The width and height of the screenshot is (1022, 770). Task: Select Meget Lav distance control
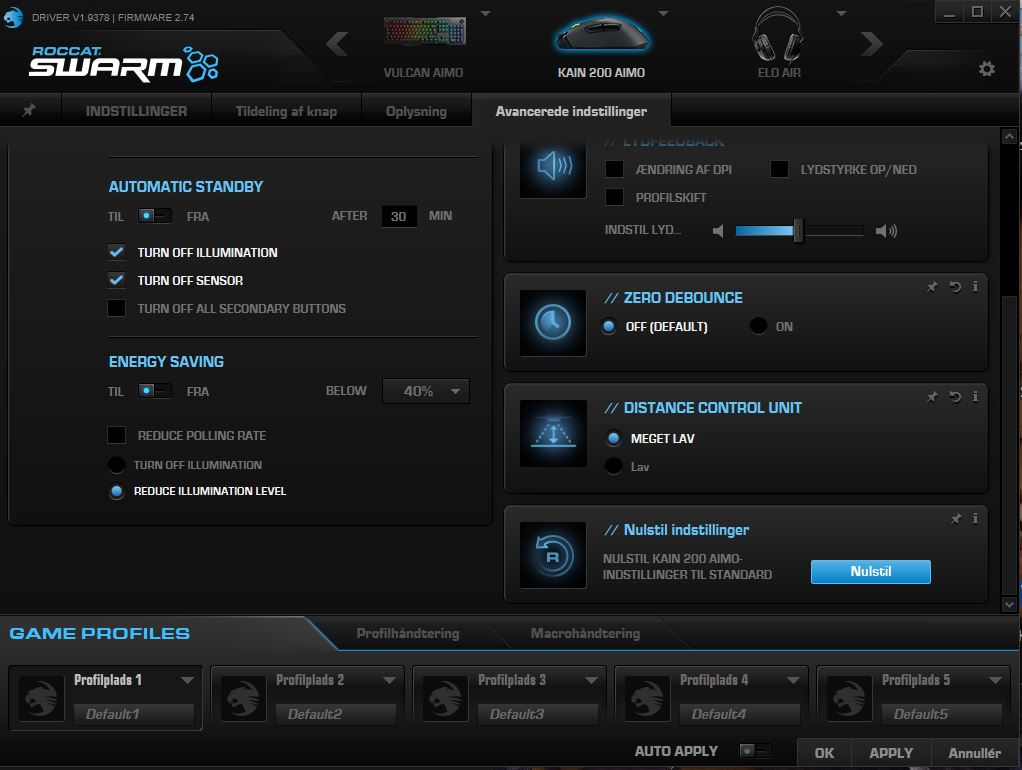(x=613, y=439)
